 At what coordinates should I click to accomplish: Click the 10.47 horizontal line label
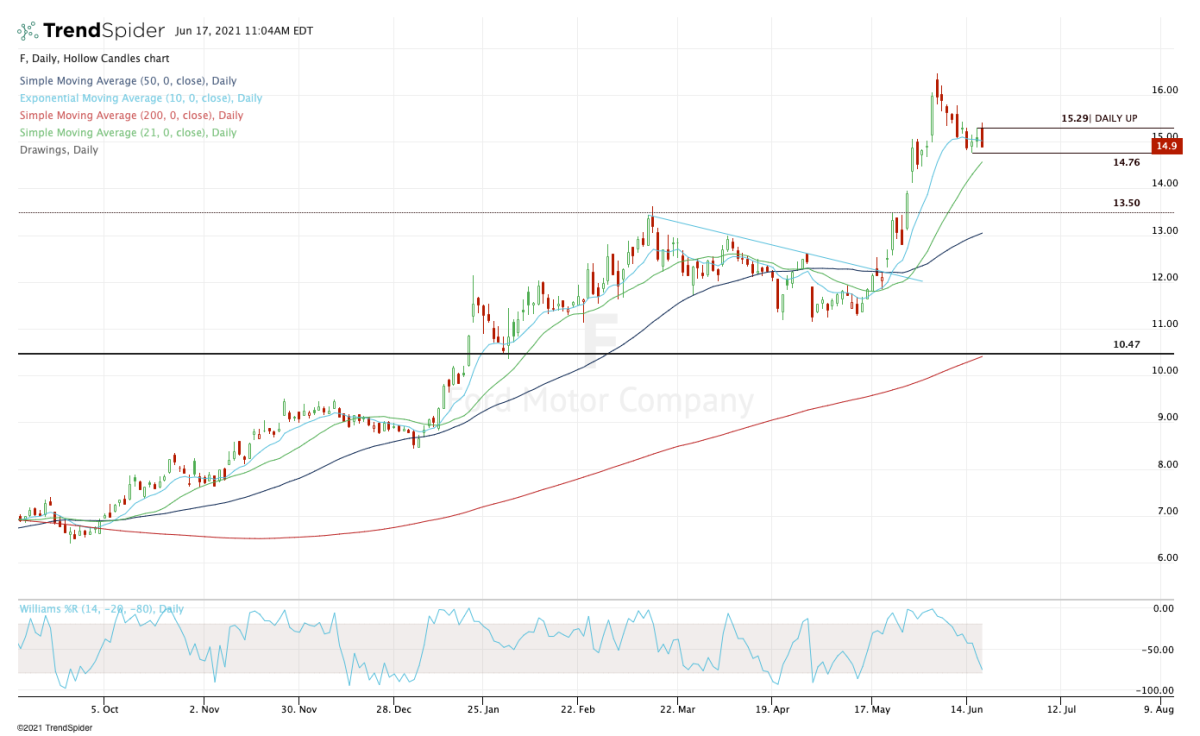pos(1127,344)
